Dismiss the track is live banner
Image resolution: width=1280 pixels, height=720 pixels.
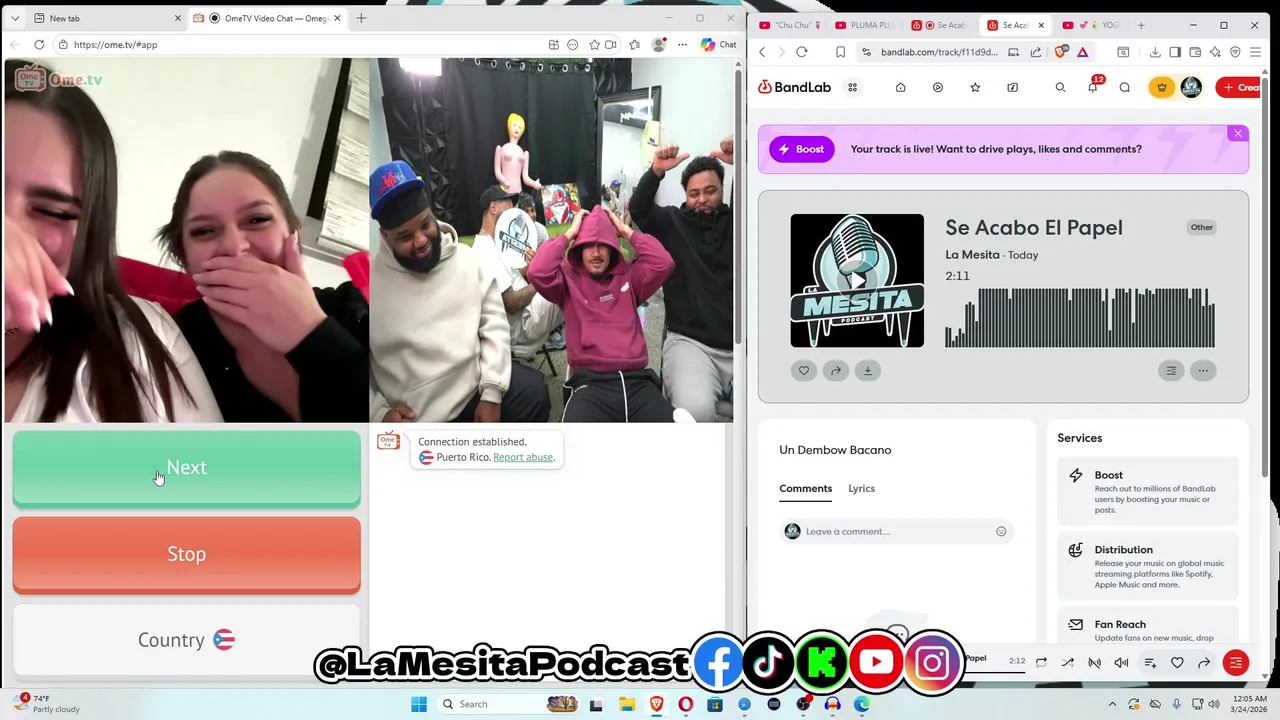[x=1238, y=134]
